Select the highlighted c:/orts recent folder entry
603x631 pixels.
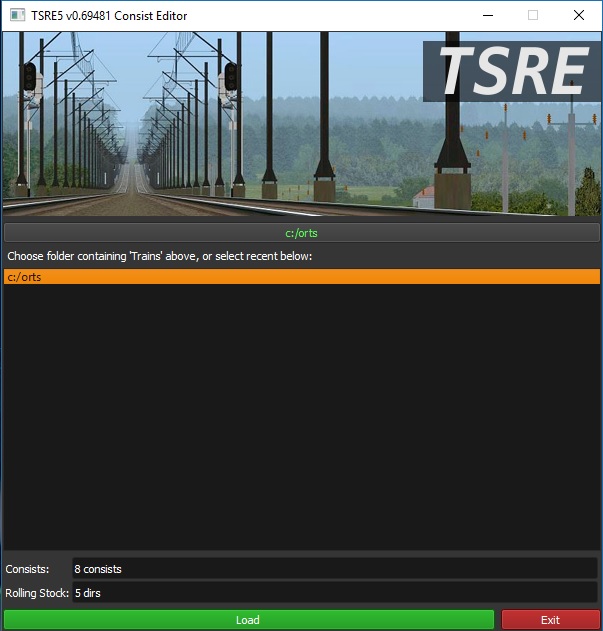click(301, 277)
